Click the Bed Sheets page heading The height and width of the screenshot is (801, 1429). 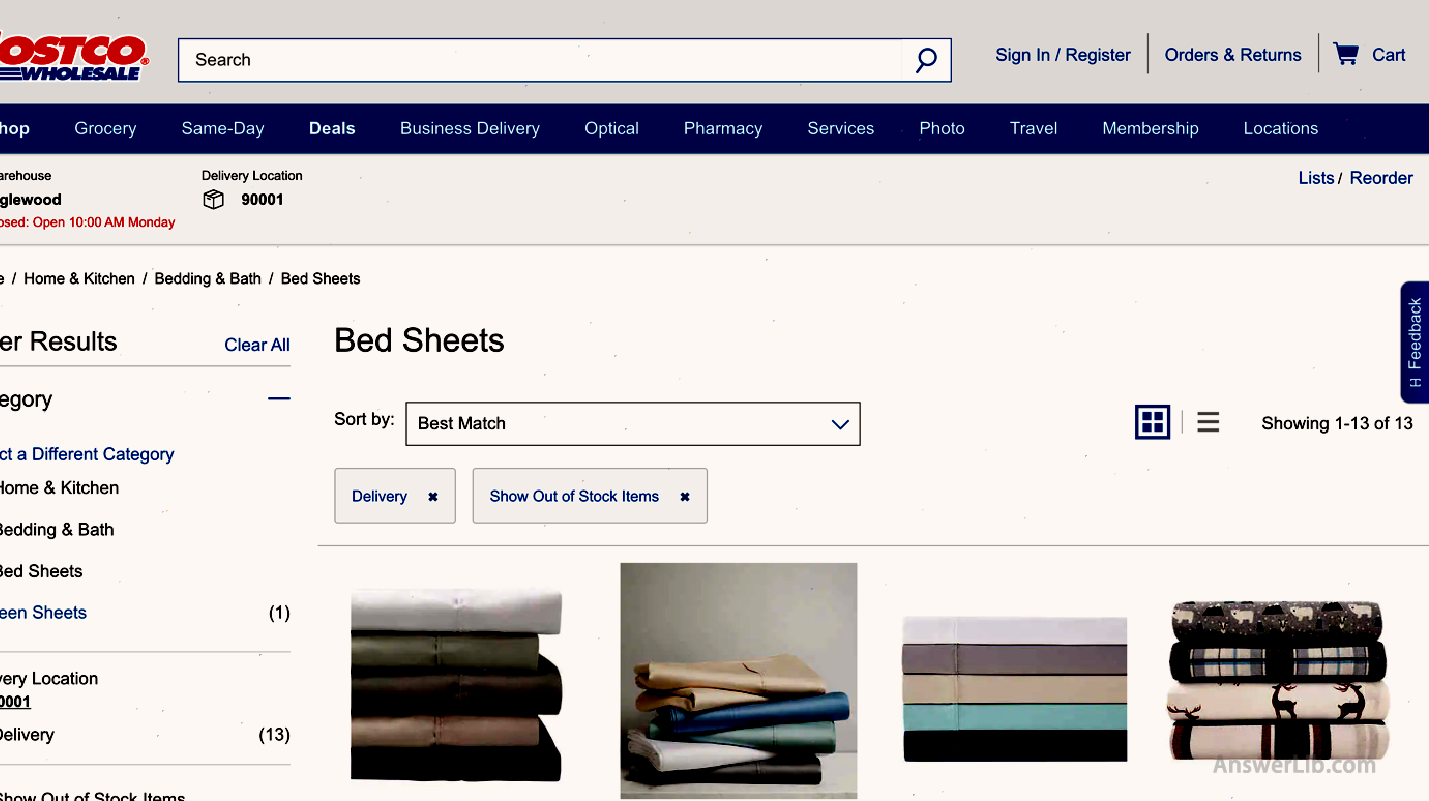coord(419,341)
